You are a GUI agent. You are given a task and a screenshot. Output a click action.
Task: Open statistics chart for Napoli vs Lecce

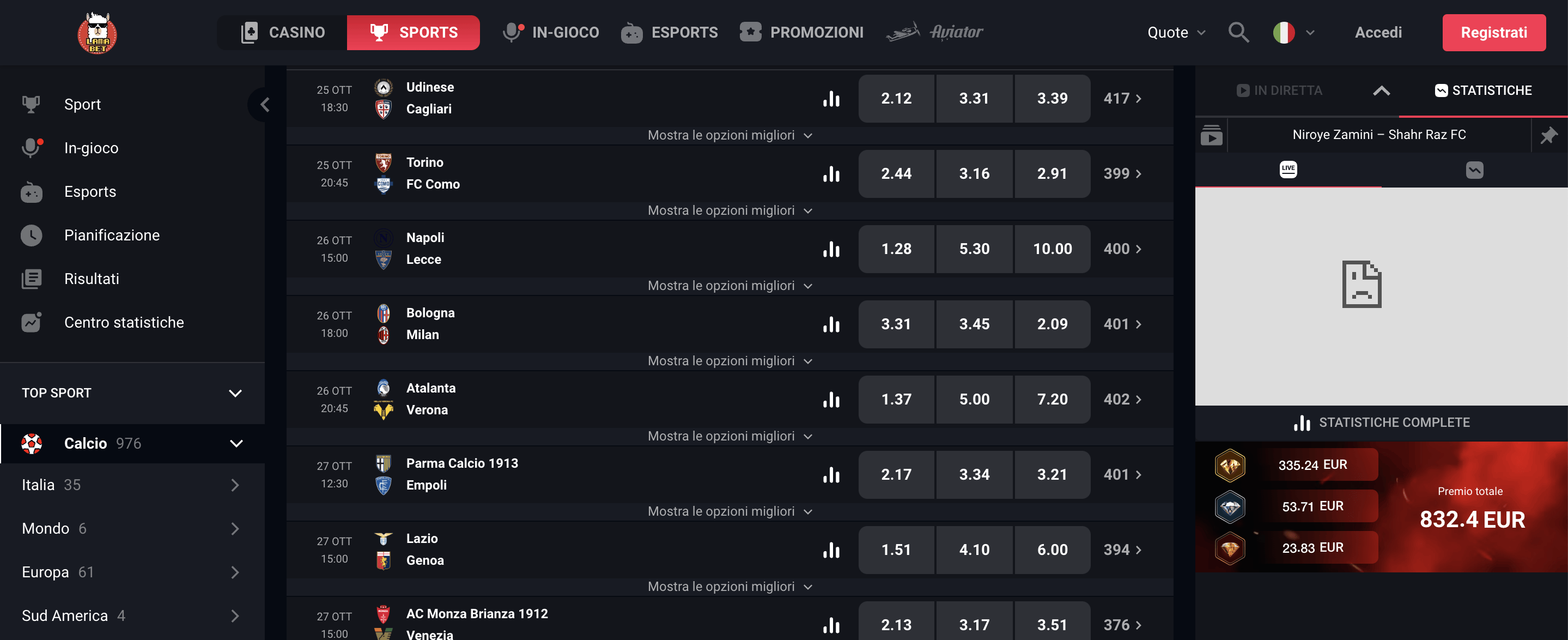[831, 249]
